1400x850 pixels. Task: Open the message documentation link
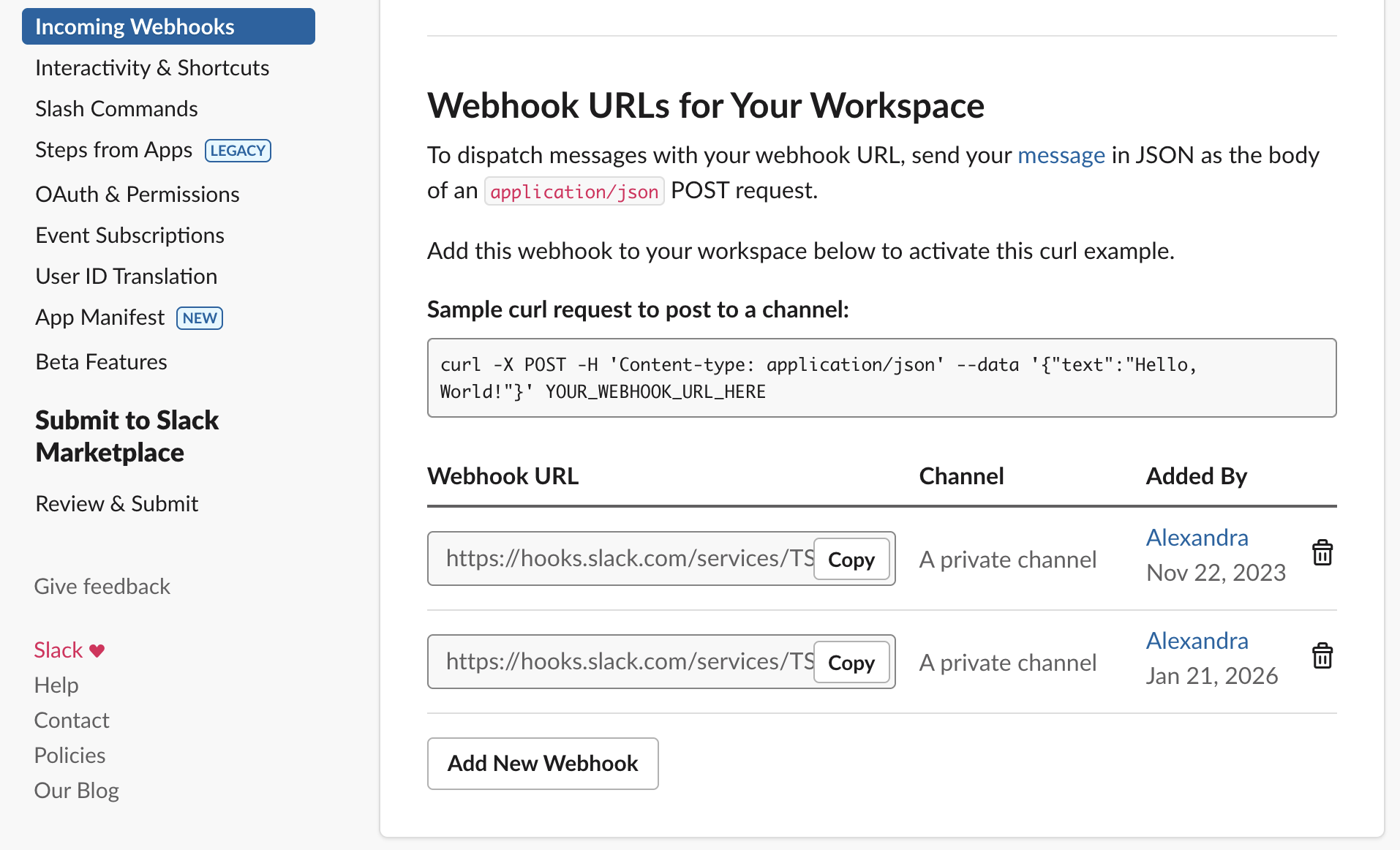coord(1061,155)
